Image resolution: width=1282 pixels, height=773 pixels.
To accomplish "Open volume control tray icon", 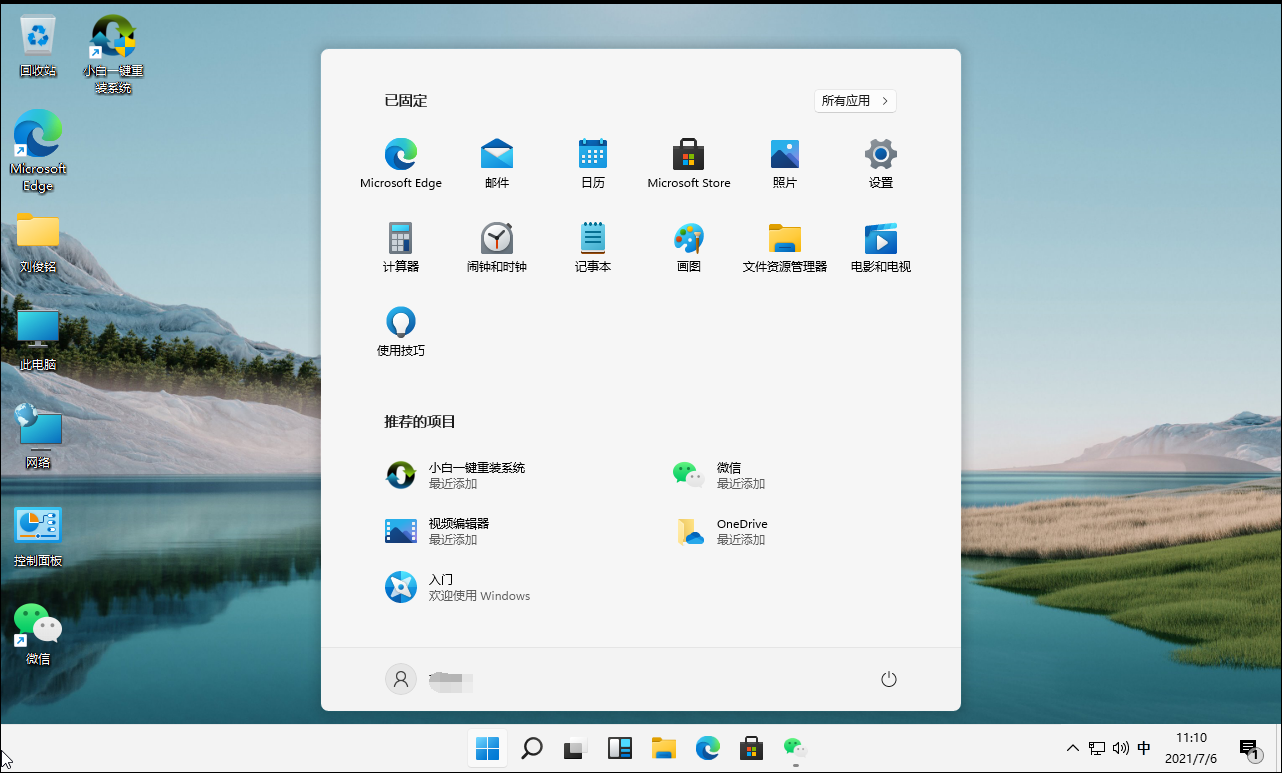I will [1120, 748].
